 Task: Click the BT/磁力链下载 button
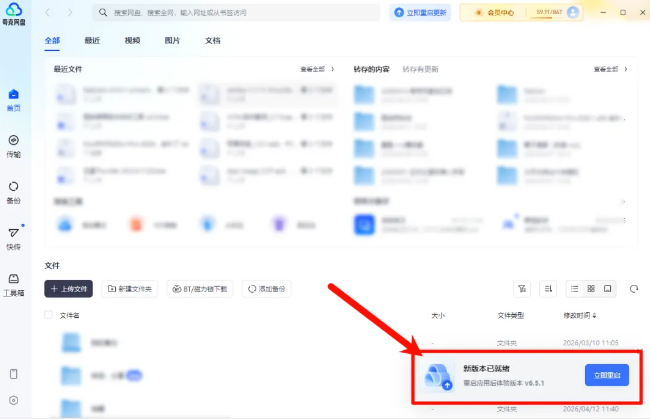pyautogui.click(x=200, y=289)
